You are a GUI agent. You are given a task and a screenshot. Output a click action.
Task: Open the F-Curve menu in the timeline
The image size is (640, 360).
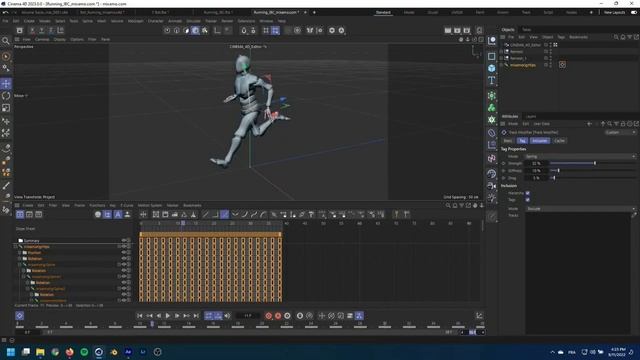tap(127, 205)
